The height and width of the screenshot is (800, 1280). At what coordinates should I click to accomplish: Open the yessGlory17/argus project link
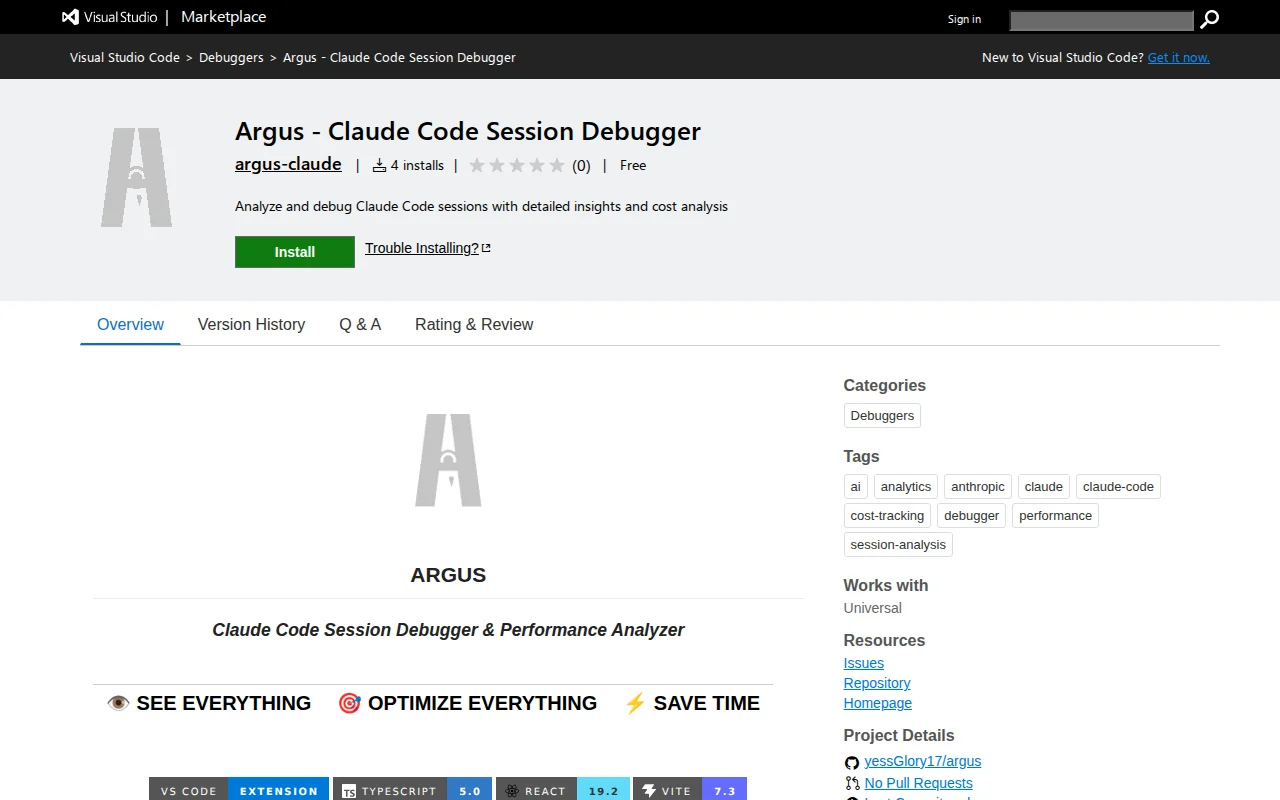pos(923,761)
